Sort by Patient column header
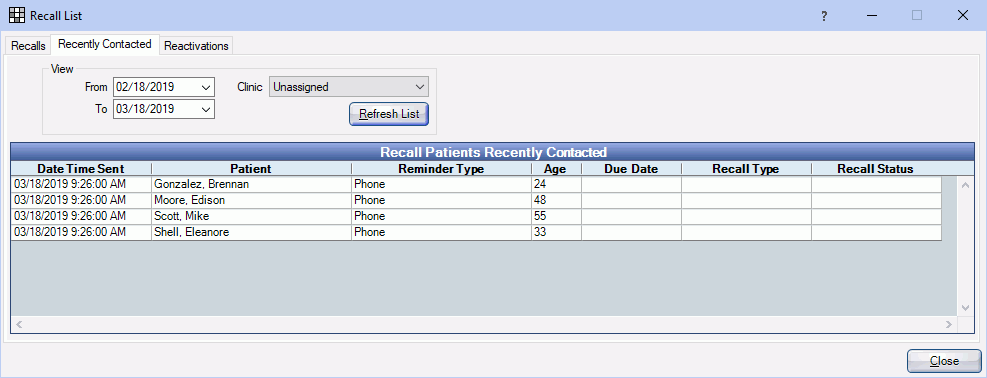Viewport: 987px width, 378px height. (251, 169)
